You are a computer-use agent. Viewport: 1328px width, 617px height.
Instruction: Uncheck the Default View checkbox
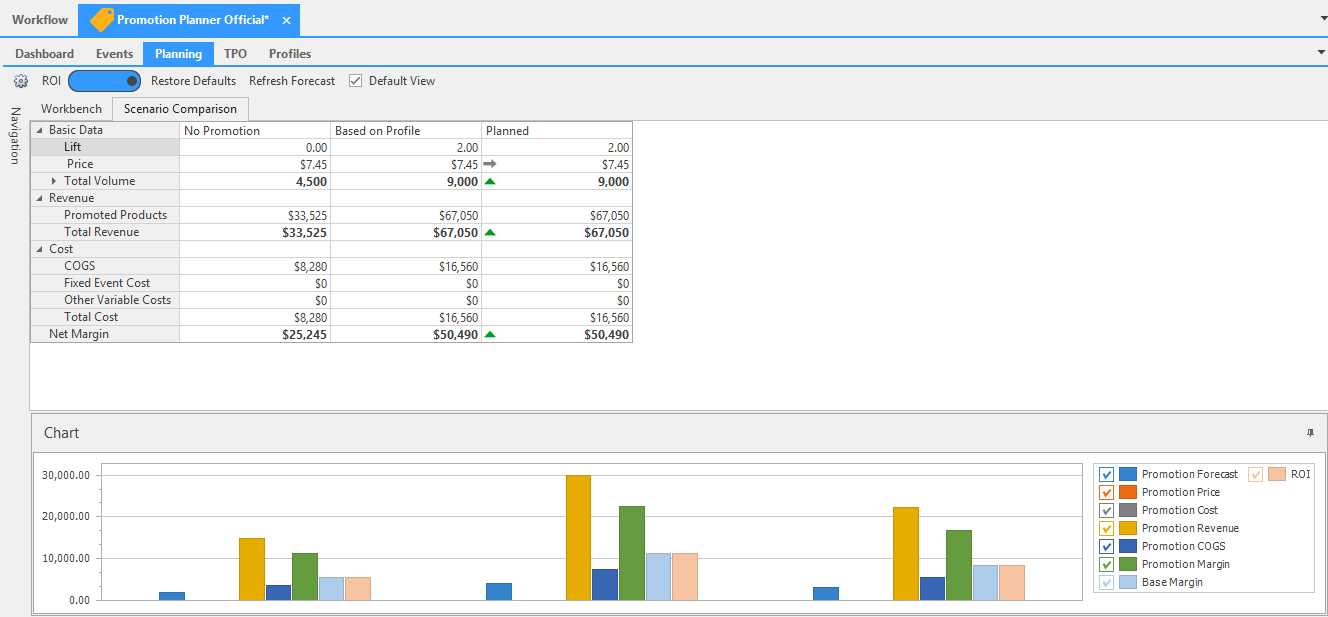[355, 81]
